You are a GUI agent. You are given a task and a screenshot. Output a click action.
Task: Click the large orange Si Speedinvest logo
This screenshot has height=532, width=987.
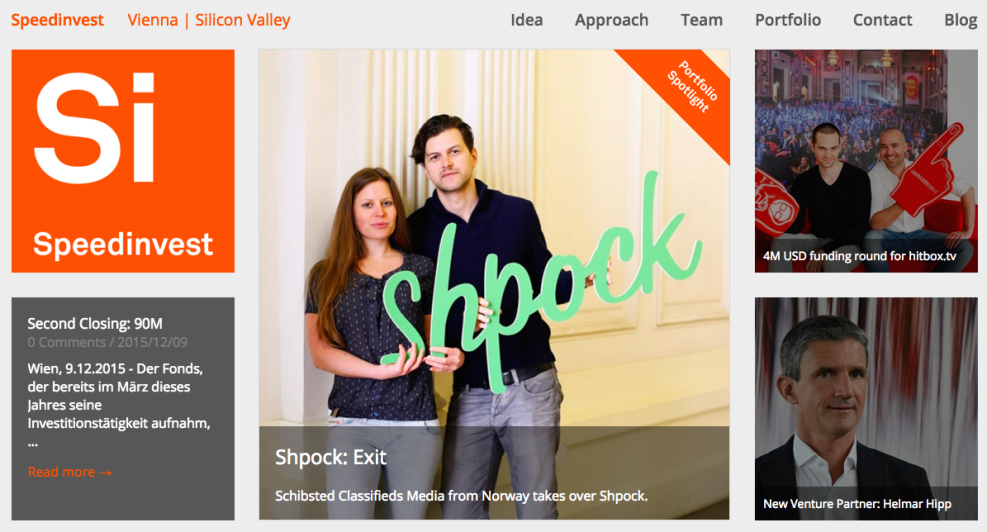click(123, 161)
